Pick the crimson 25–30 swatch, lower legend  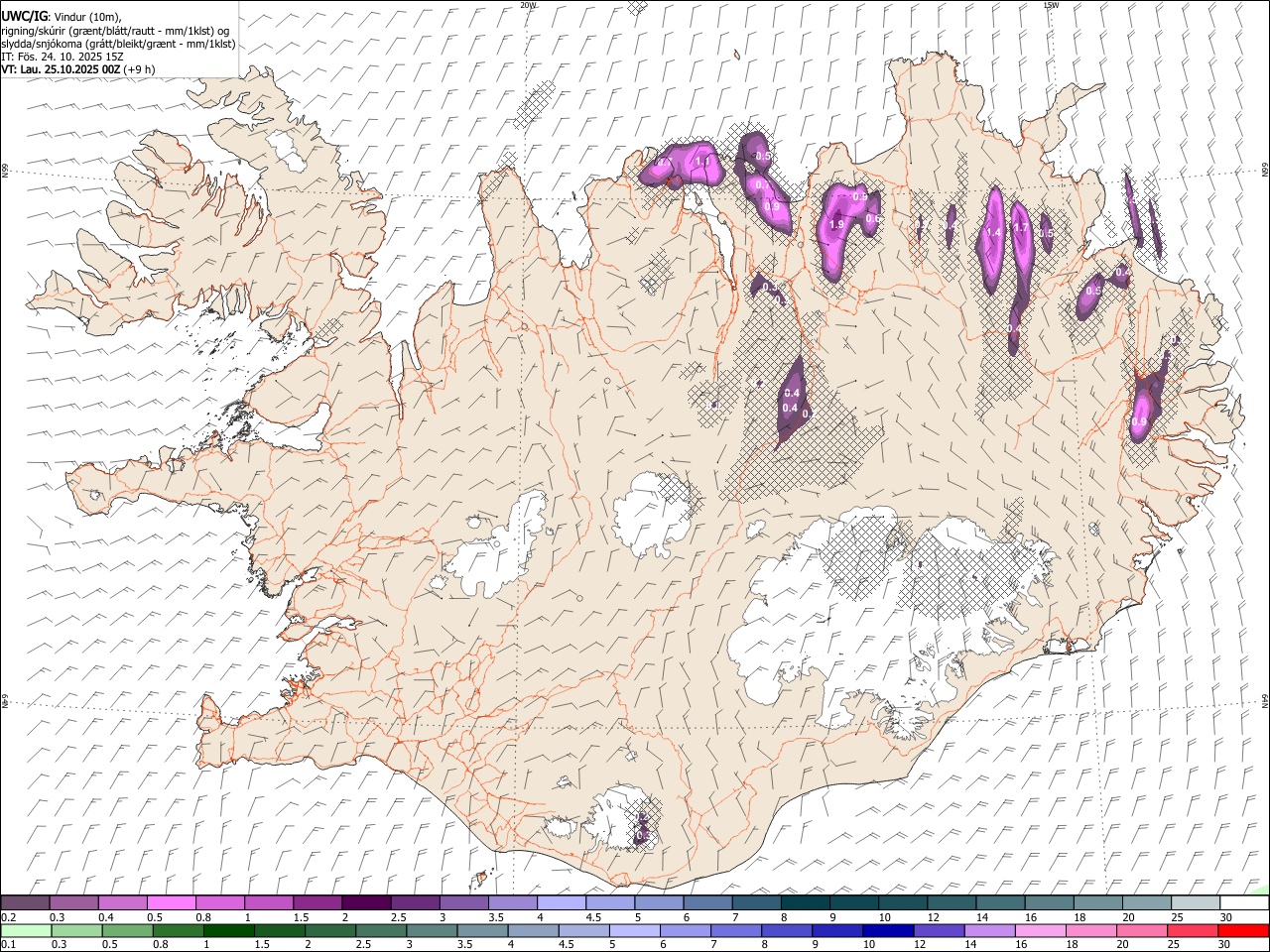[x=1191, y=931]
